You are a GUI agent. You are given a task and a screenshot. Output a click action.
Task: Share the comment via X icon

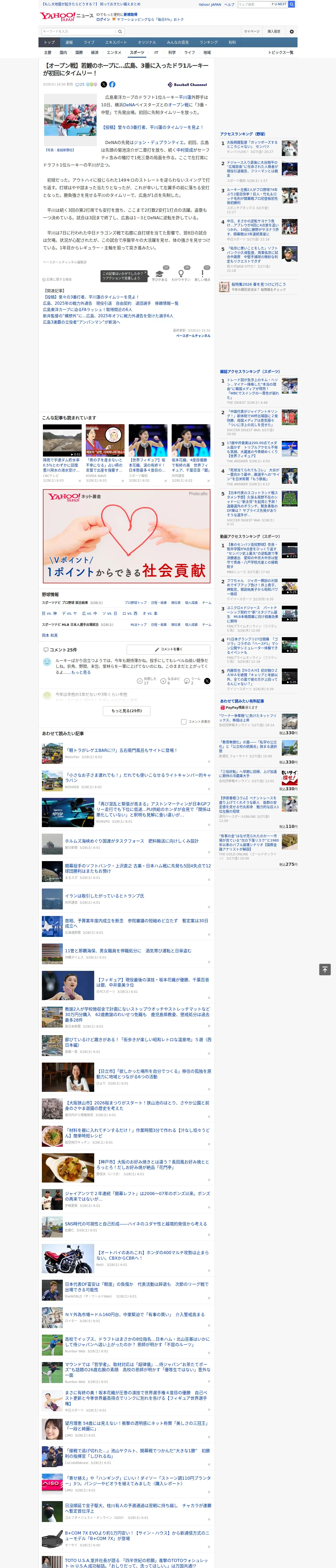tap(207, 681)
